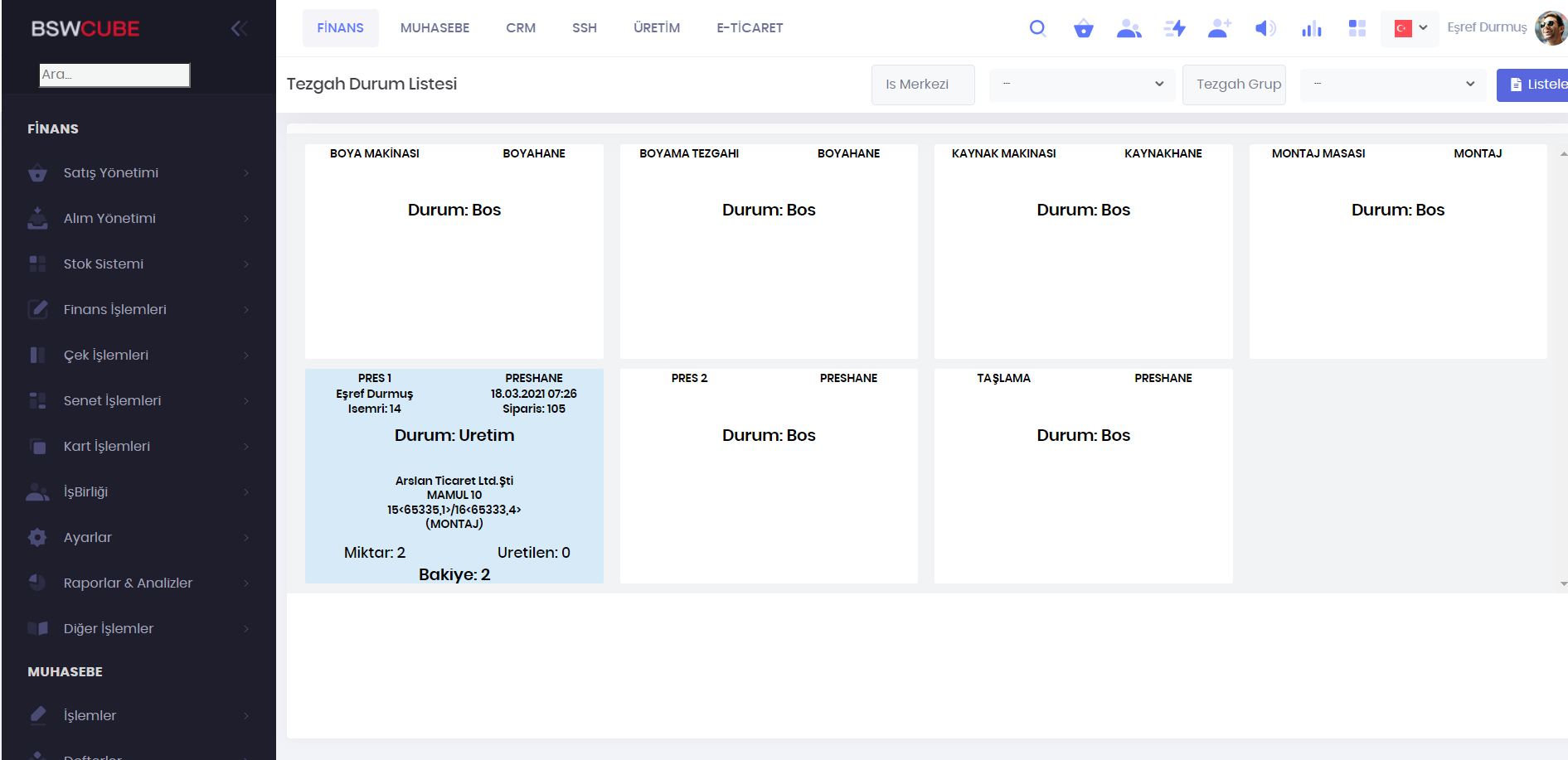
Task: Switch to the ÜRETİM tab
Action: (656, 28)
